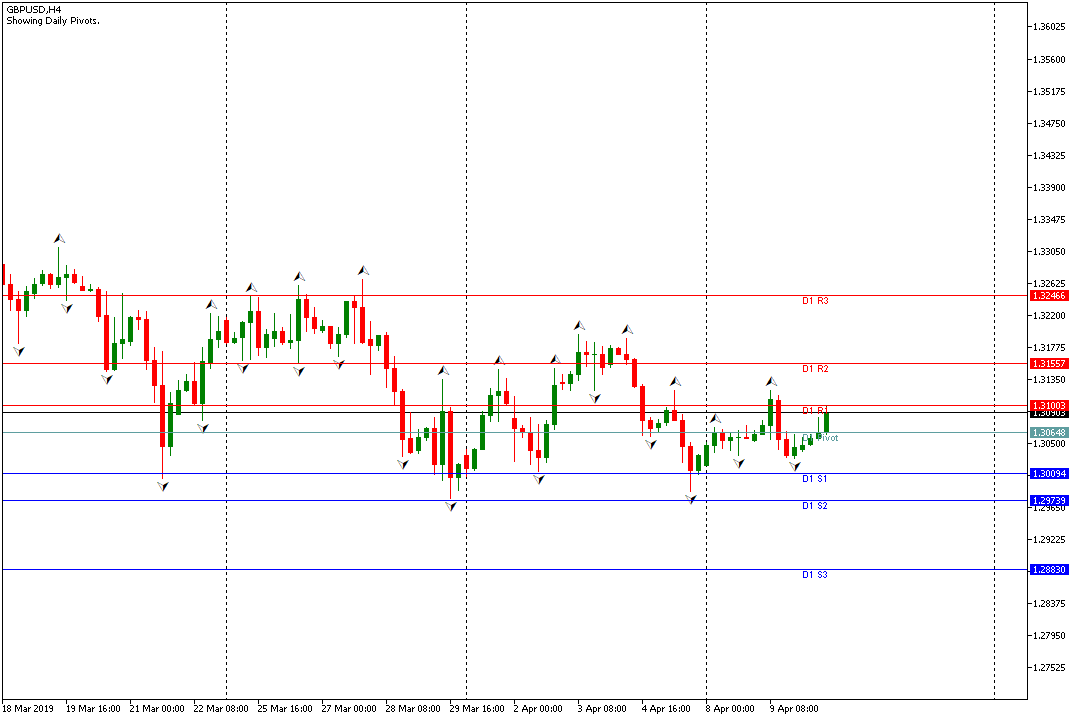Click the 18 Mar 2019 date label
The width and height of the screenshot is (1080, 720).
coord(28,708)
